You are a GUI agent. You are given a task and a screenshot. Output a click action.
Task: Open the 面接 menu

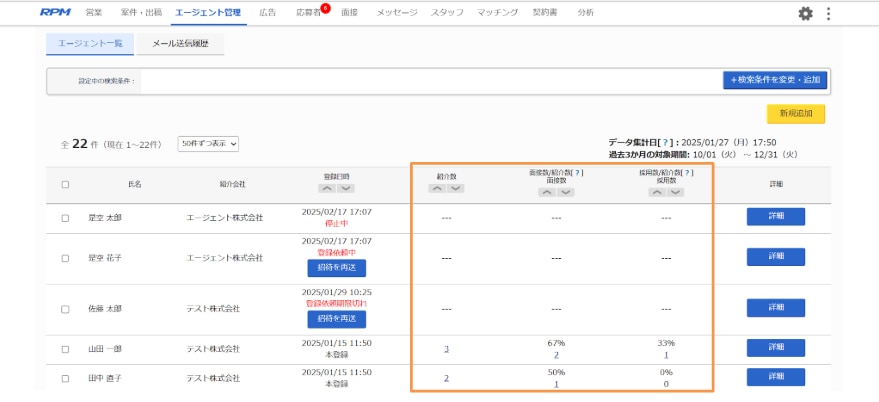tap(349, 12)
